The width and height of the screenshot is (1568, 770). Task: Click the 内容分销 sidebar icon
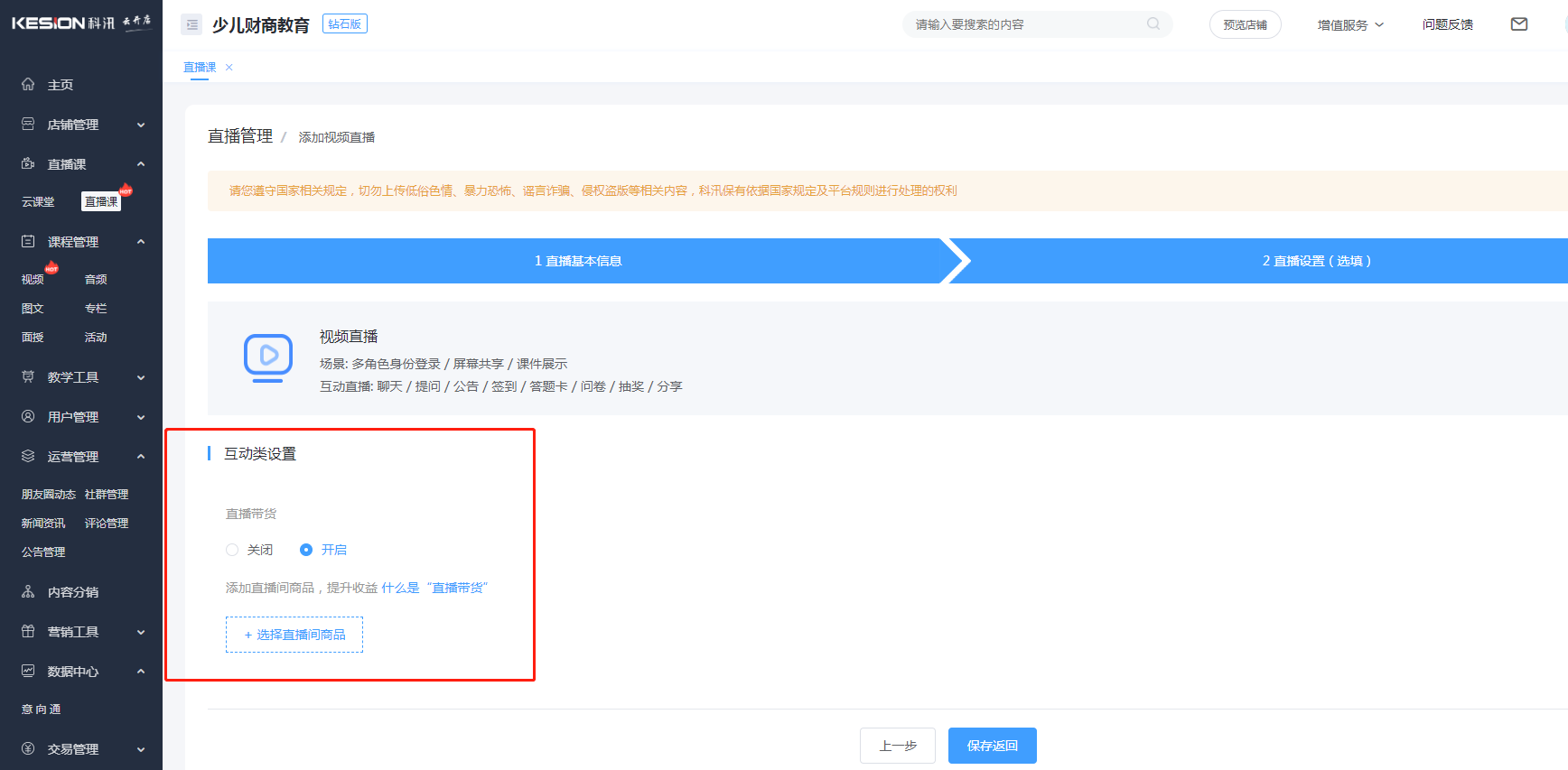[x=28, y=592]
